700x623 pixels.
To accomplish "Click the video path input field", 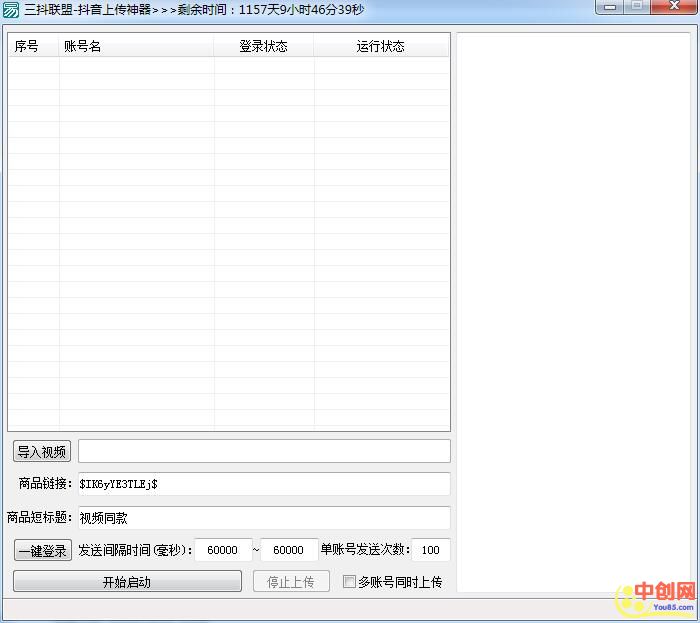I will pyautogui.click(x=264, y=451).
